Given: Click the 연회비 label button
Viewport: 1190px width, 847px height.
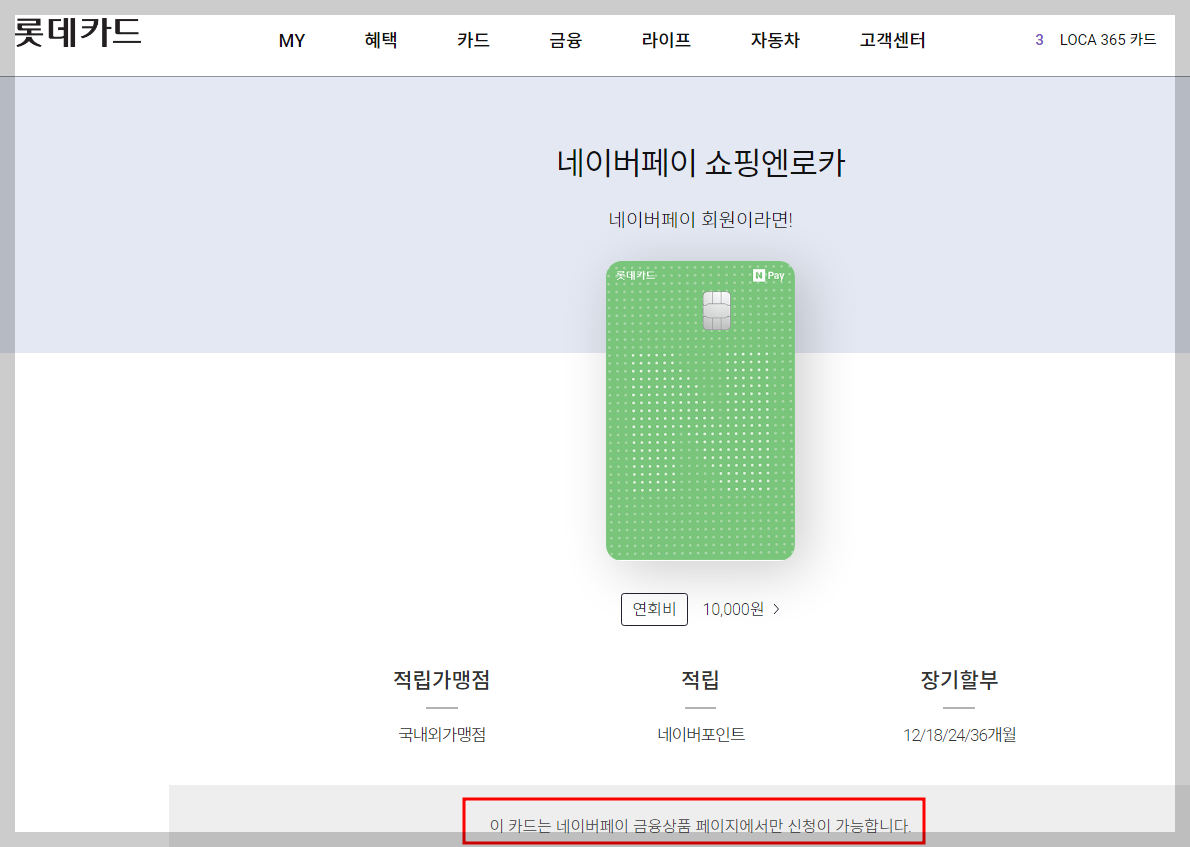Looking at the screenshot, I should click(x=654, y=609).
